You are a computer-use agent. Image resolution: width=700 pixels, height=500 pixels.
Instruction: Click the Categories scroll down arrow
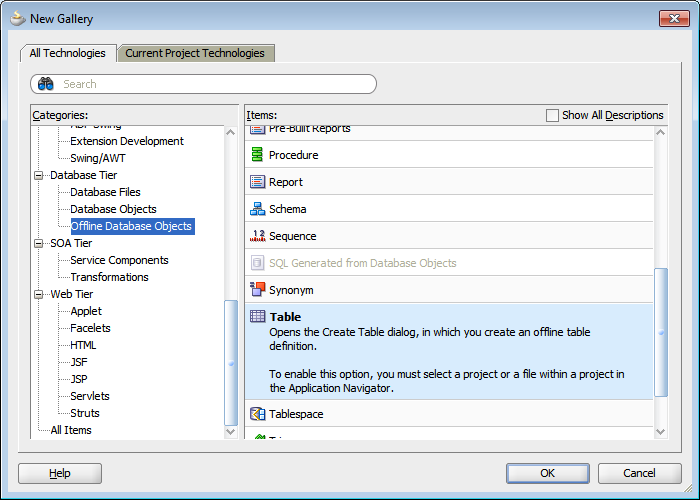point(231,432)
